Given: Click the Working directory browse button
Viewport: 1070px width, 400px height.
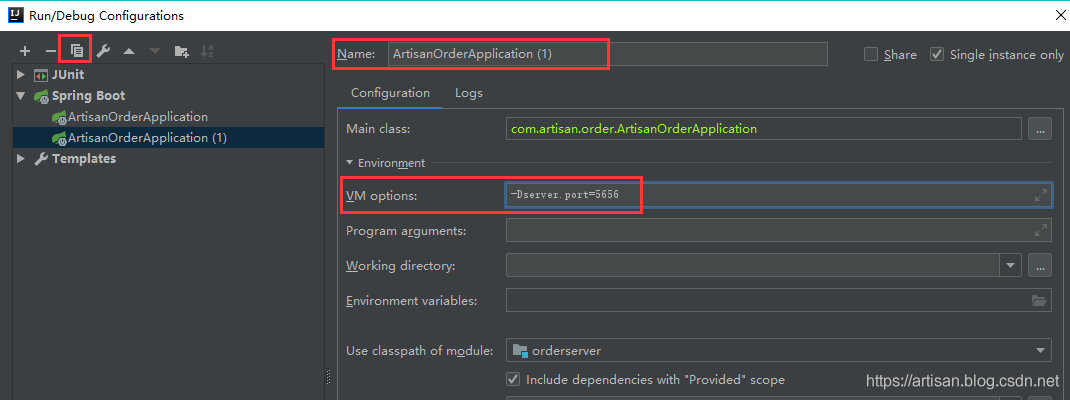Looking at the screenshot, I should pos(1040,266).
